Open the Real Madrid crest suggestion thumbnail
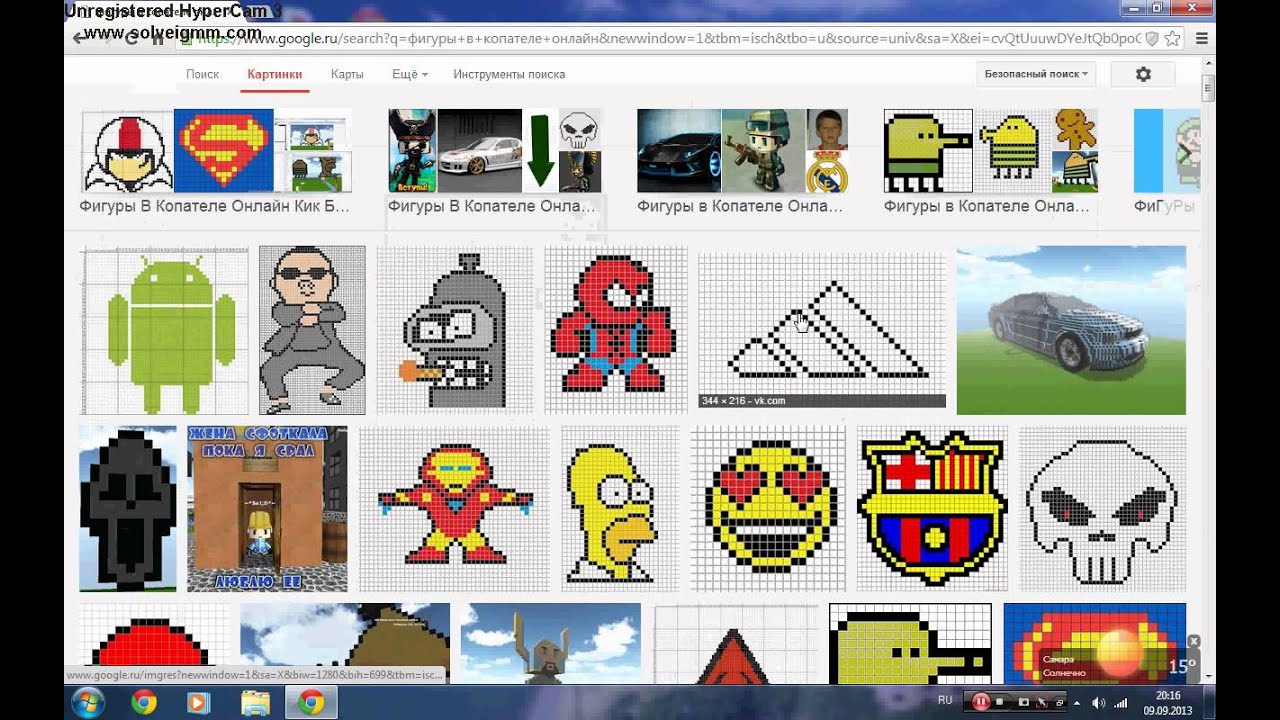 tap(827, 172)
